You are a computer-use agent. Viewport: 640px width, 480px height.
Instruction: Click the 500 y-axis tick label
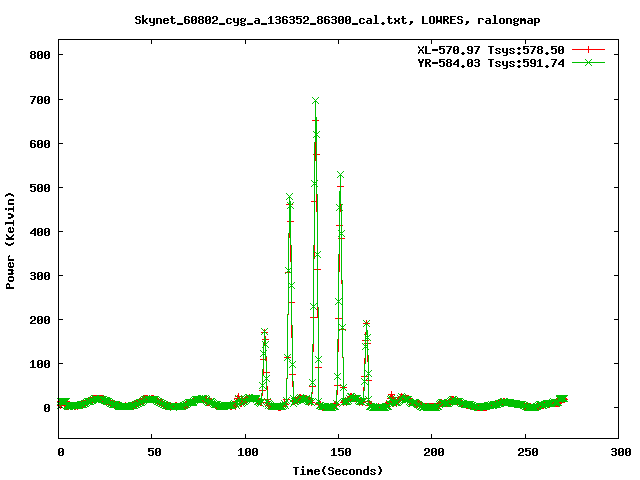pos(40,188)
